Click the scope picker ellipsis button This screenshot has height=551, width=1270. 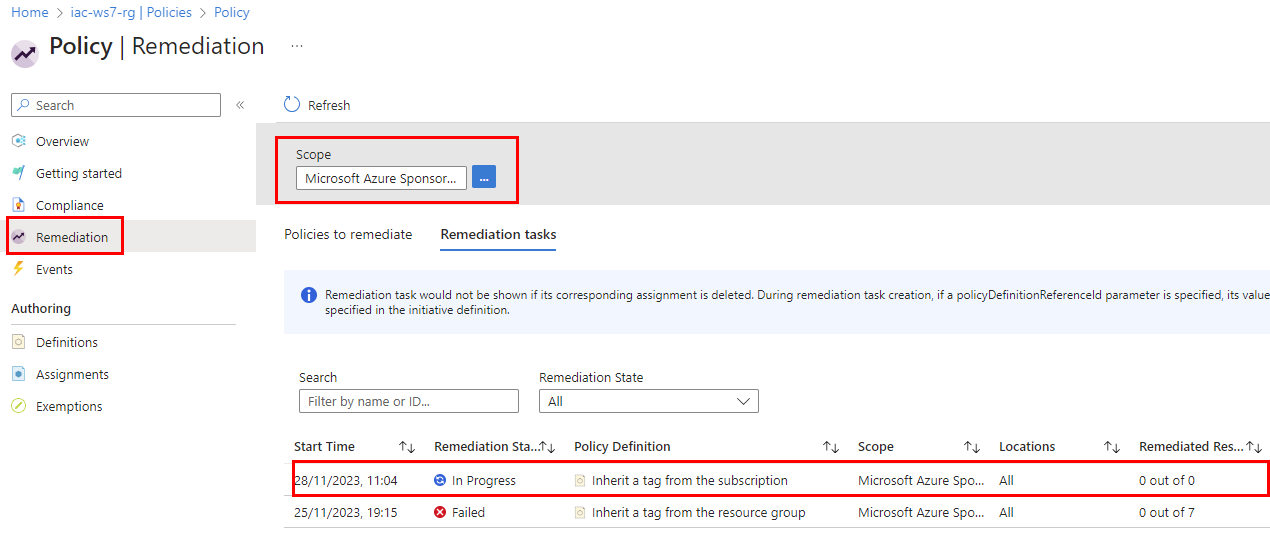click(x=484, y=178)
